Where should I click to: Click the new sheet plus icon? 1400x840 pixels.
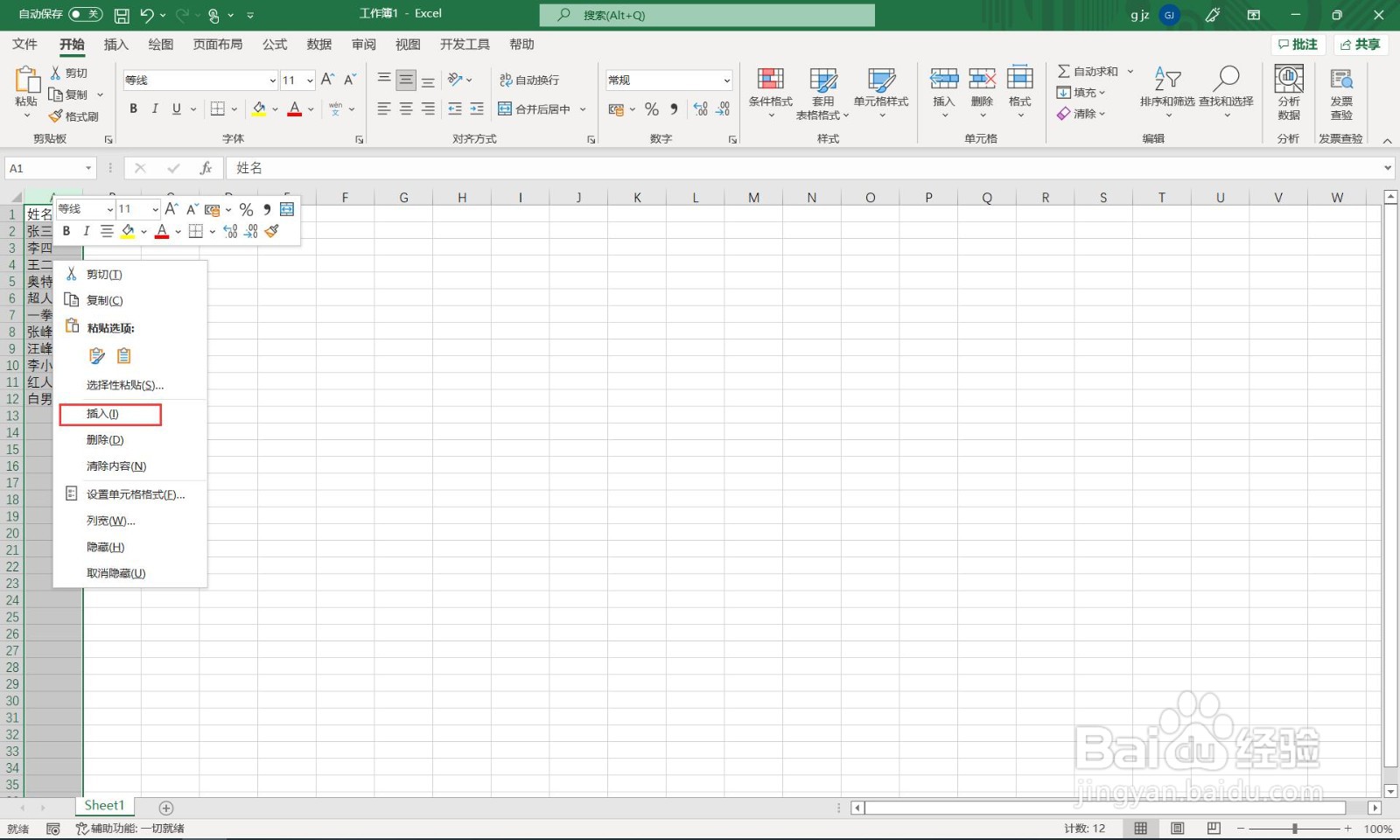tap(166, 808)
